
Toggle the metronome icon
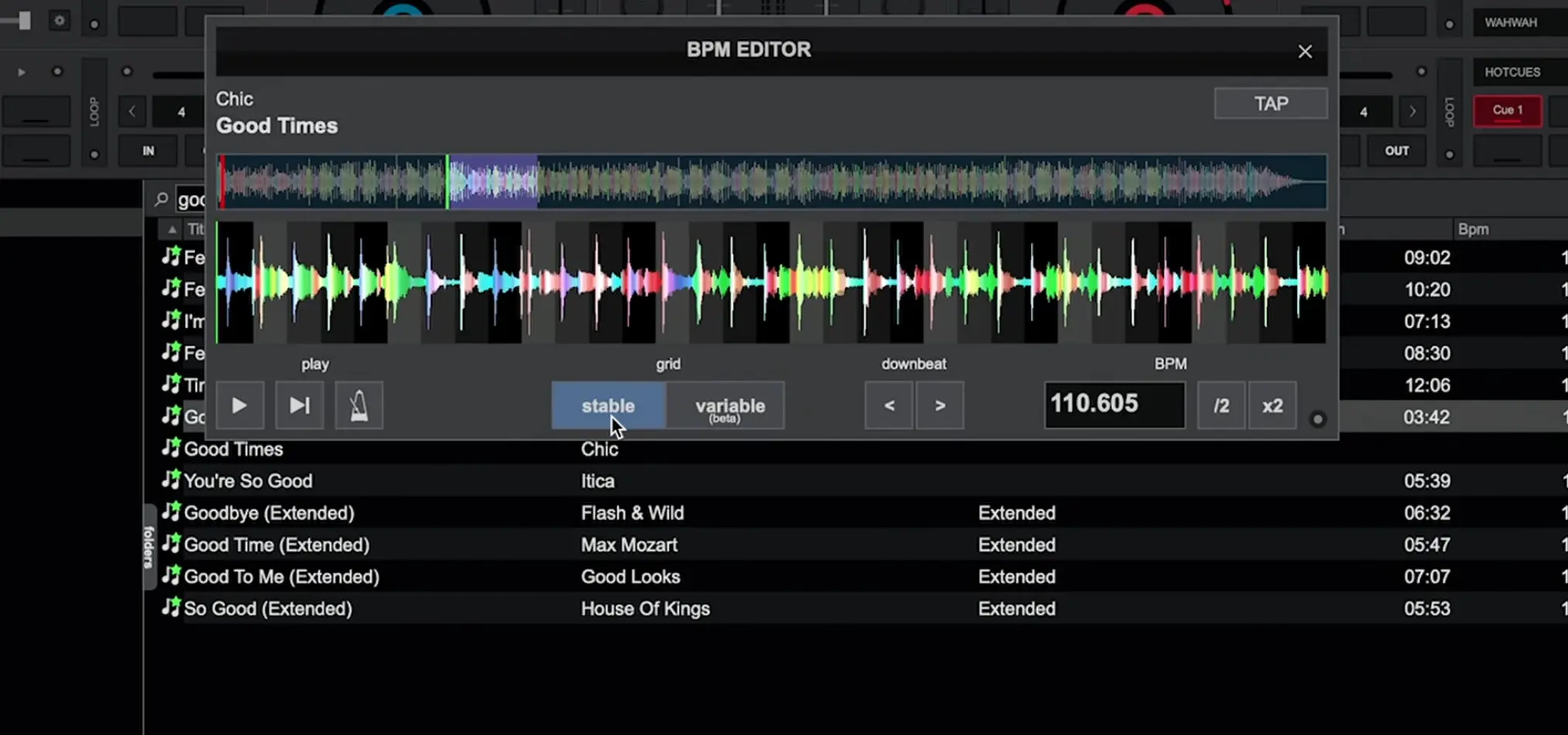click(358, 405)
